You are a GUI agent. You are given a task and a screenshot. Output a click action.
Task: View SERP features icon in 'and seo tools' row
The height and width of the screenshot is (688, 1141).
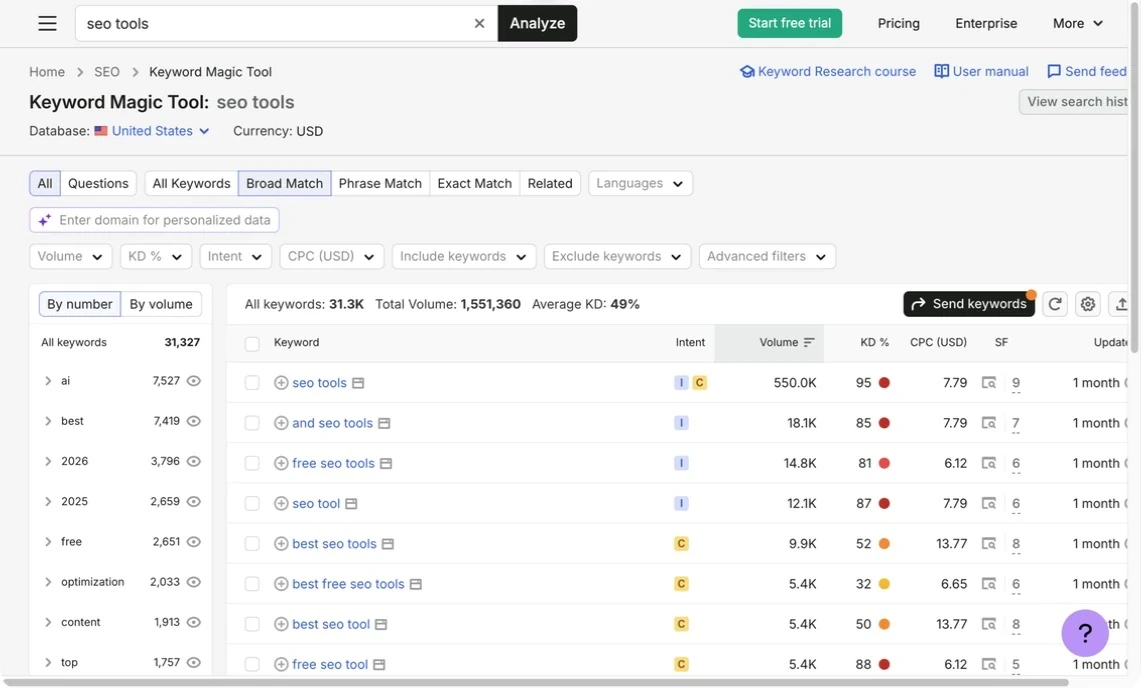pos(988,423)
